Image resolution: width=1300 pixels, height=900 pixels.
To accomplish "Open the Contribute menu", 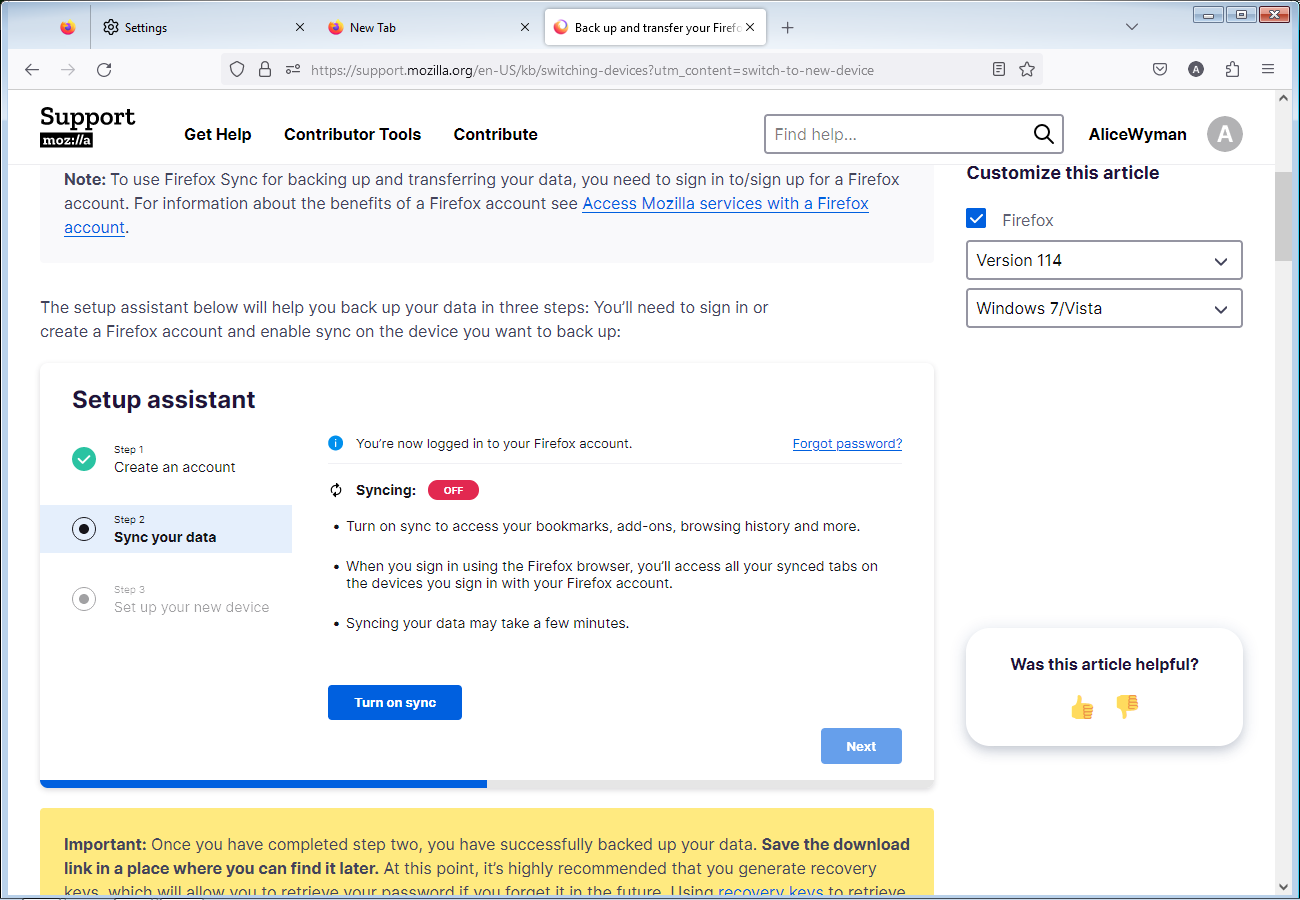I will tap(496, 134).
